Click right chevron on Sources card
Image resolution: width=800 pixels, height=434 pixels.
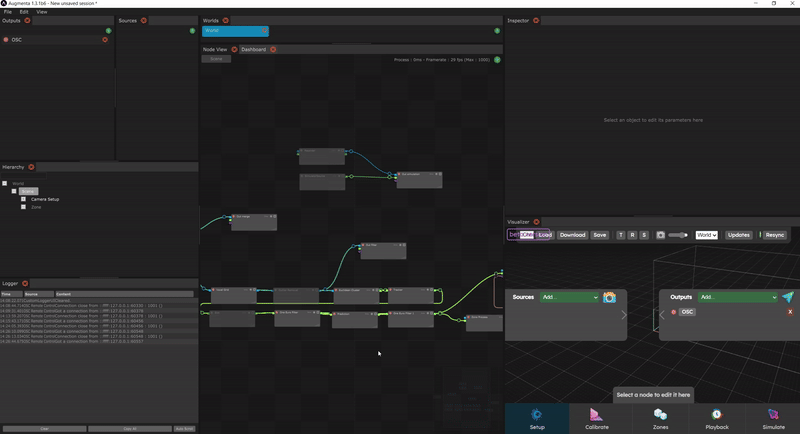point(623,315)
